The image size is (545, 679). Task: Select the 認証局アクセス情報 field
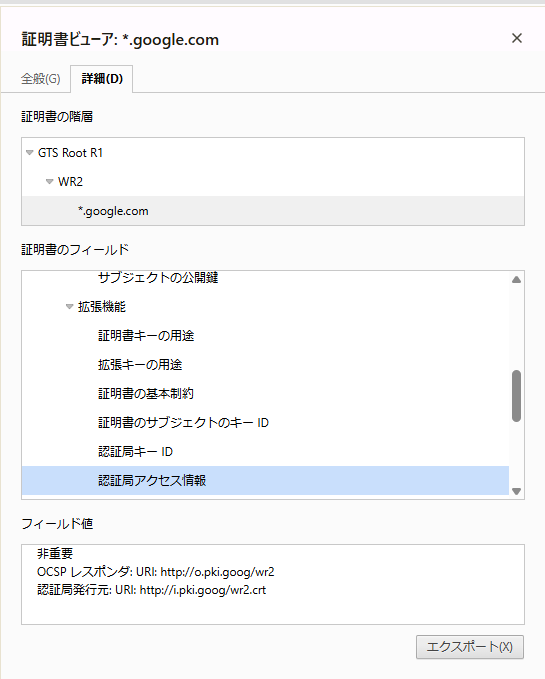[265, 480]
